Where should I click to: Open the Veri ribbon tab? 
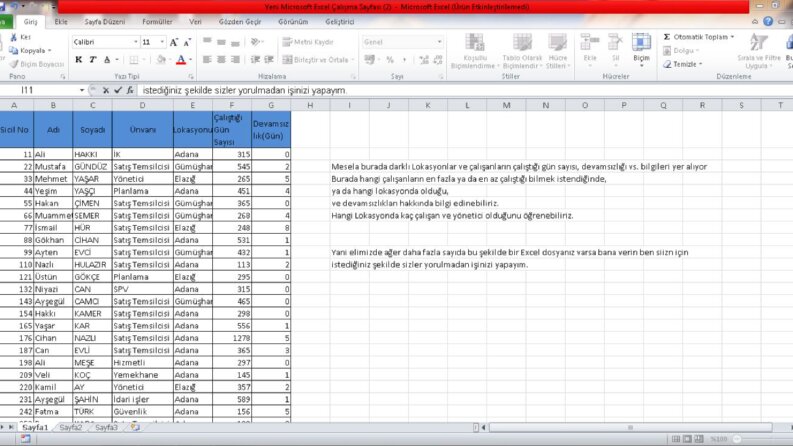click(x=195, y=22)
